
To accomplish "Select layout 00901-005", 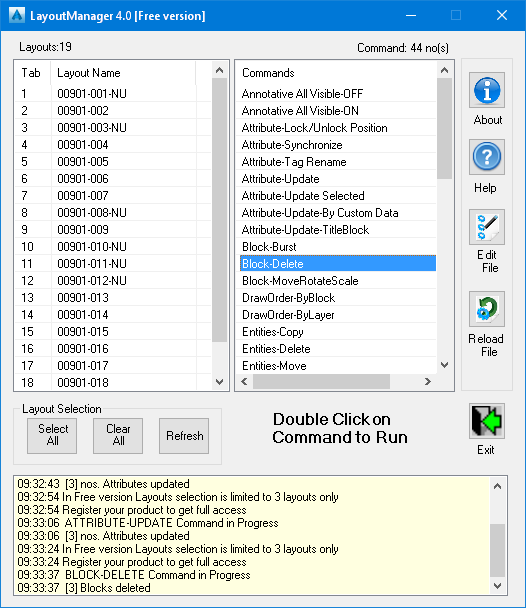I will point(113,162).
